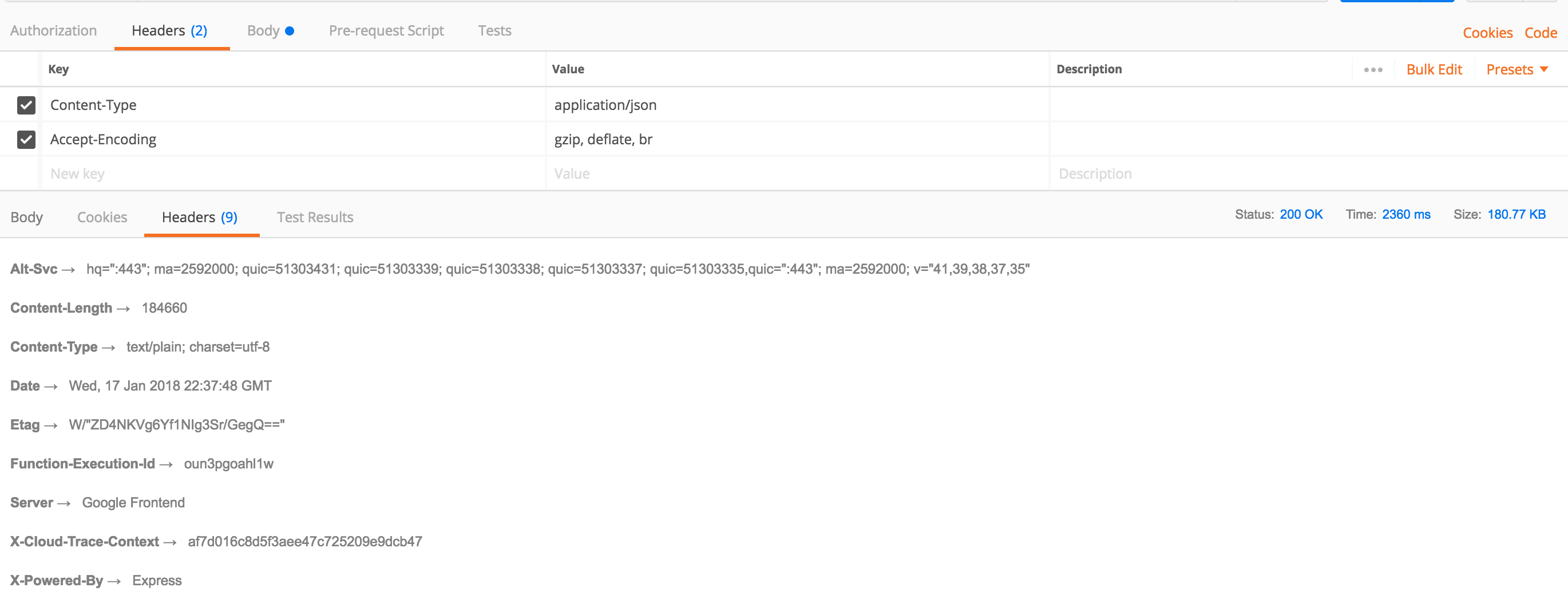Click the empty Value input field
Image resolution: width=1568 pixels, height=607 pixels.
coord(797,174)
